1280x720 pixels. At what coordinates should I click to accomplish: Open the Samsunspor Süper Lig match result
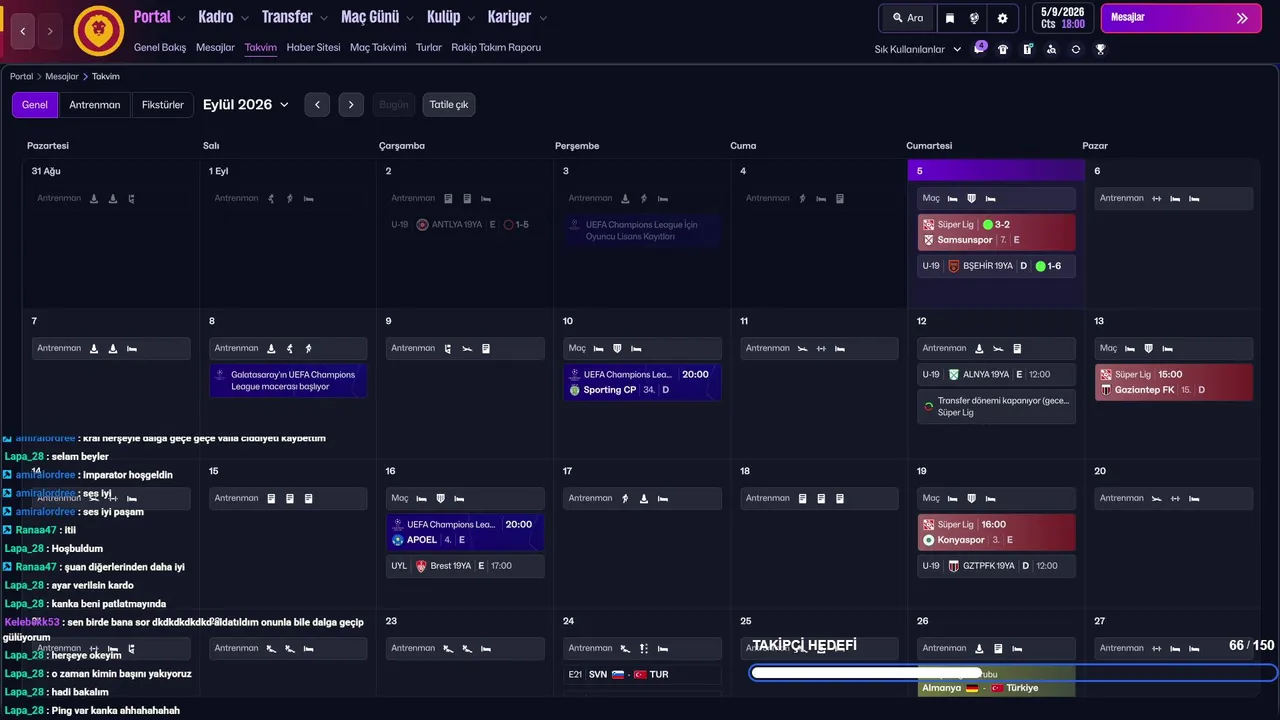(x=996, y=232)
